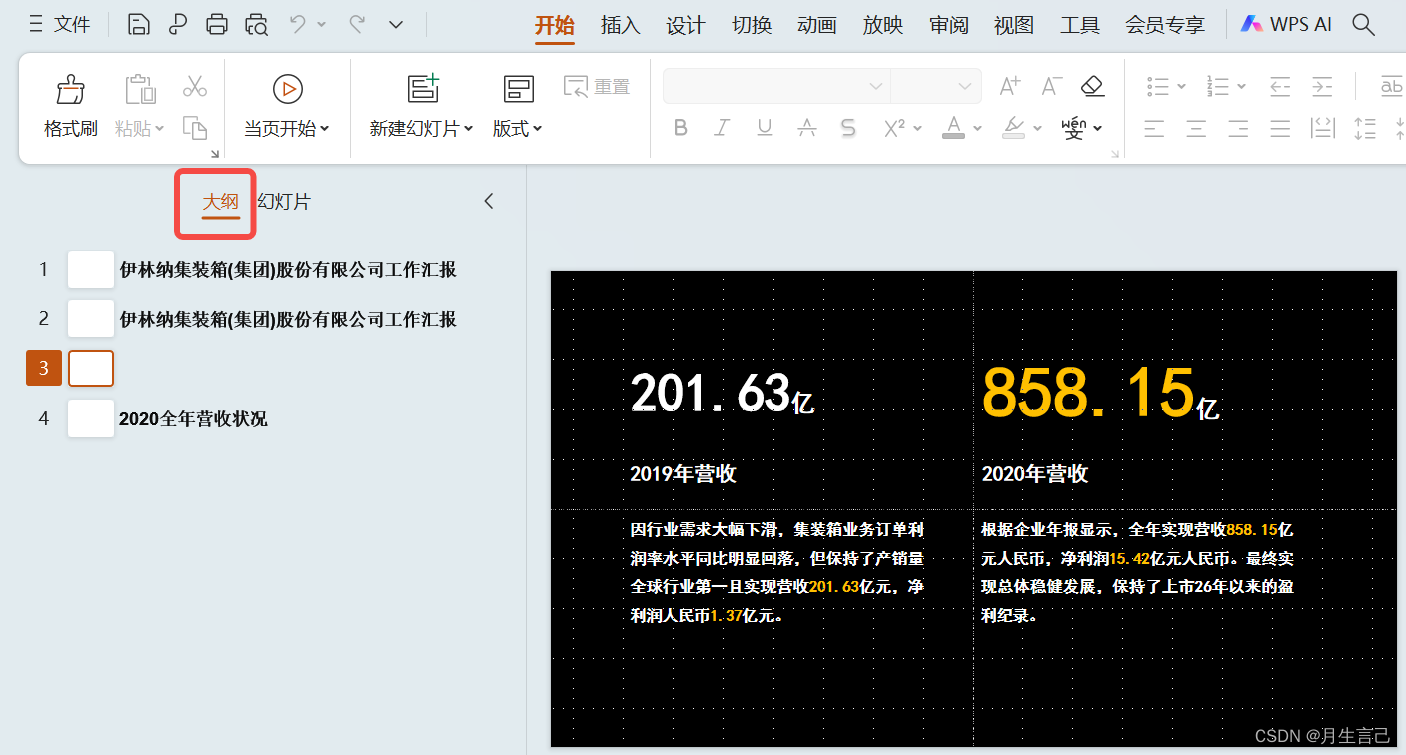The width and height of the screenshot is (1406, 755).
Task: Click the Decrease Font Size A- icon
Action: pos(1051,86)
